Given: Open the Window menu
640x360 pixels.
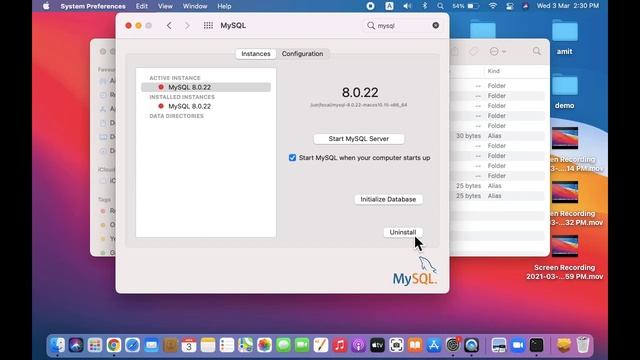Looking at the screenshot, I should (195, 6).
